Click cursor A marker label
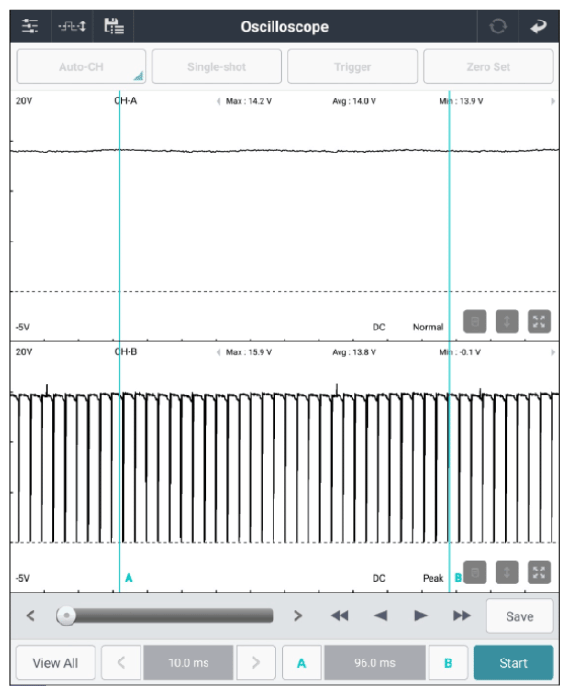 (129, 578)
